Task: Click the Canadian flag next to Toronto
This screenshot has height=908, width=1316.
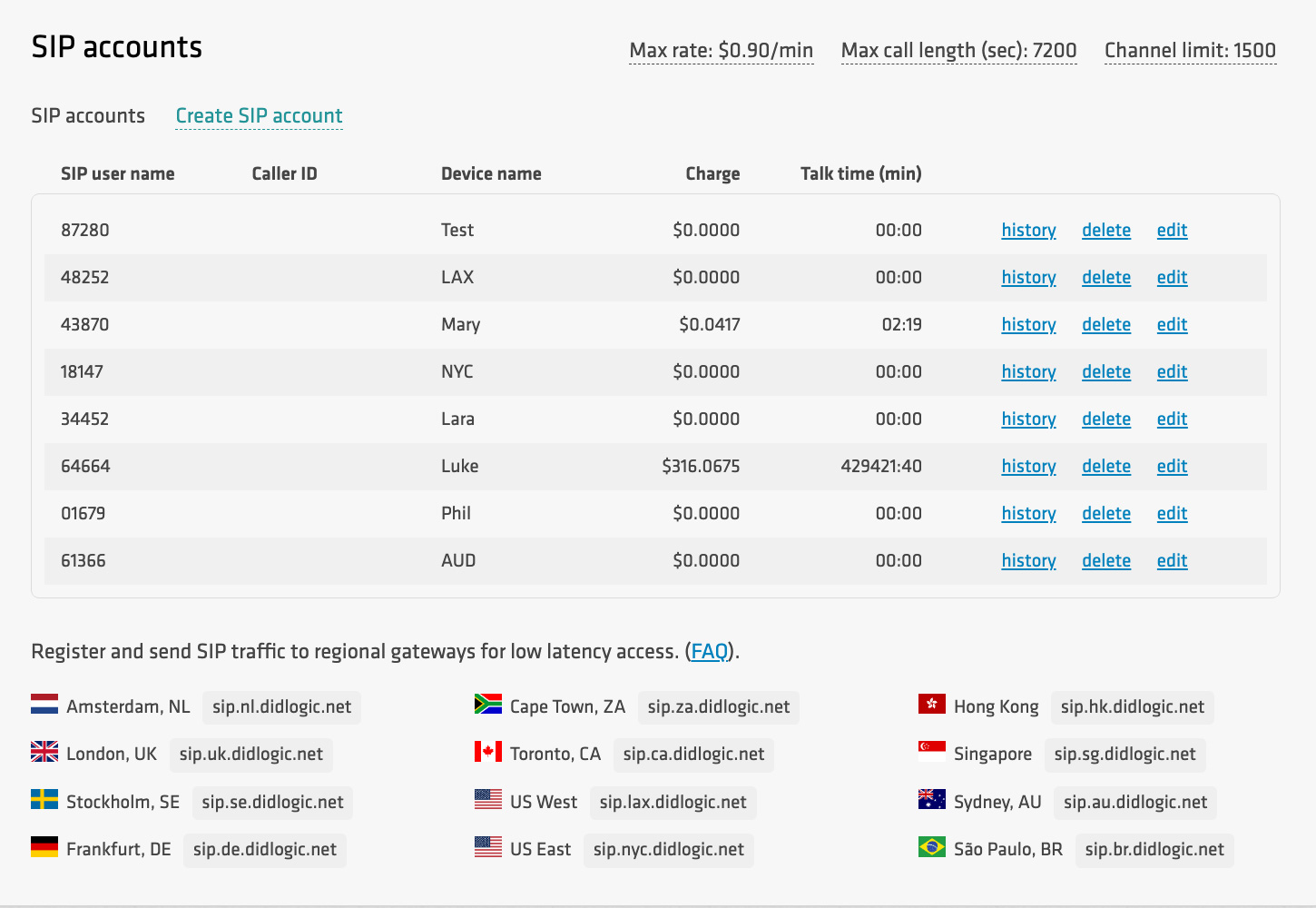Action: [x=488, y=753]
